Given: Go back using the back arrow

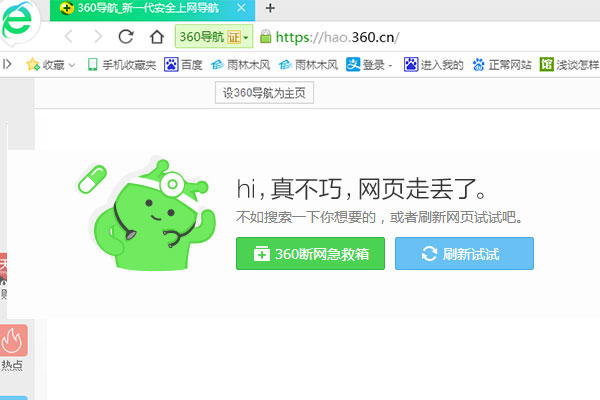Looking at the screenshot, I should [69, 38].
